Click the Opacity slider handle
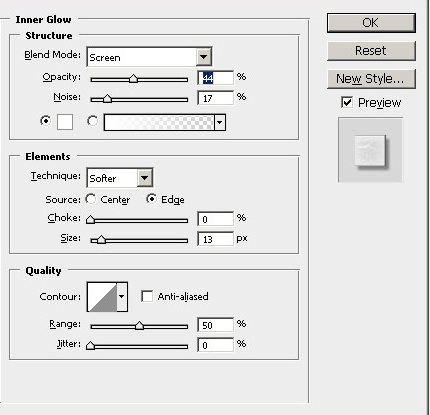Image resolution: width=430 pixels, height=415 pixels. pyautogui.click(x=133, y=79)
